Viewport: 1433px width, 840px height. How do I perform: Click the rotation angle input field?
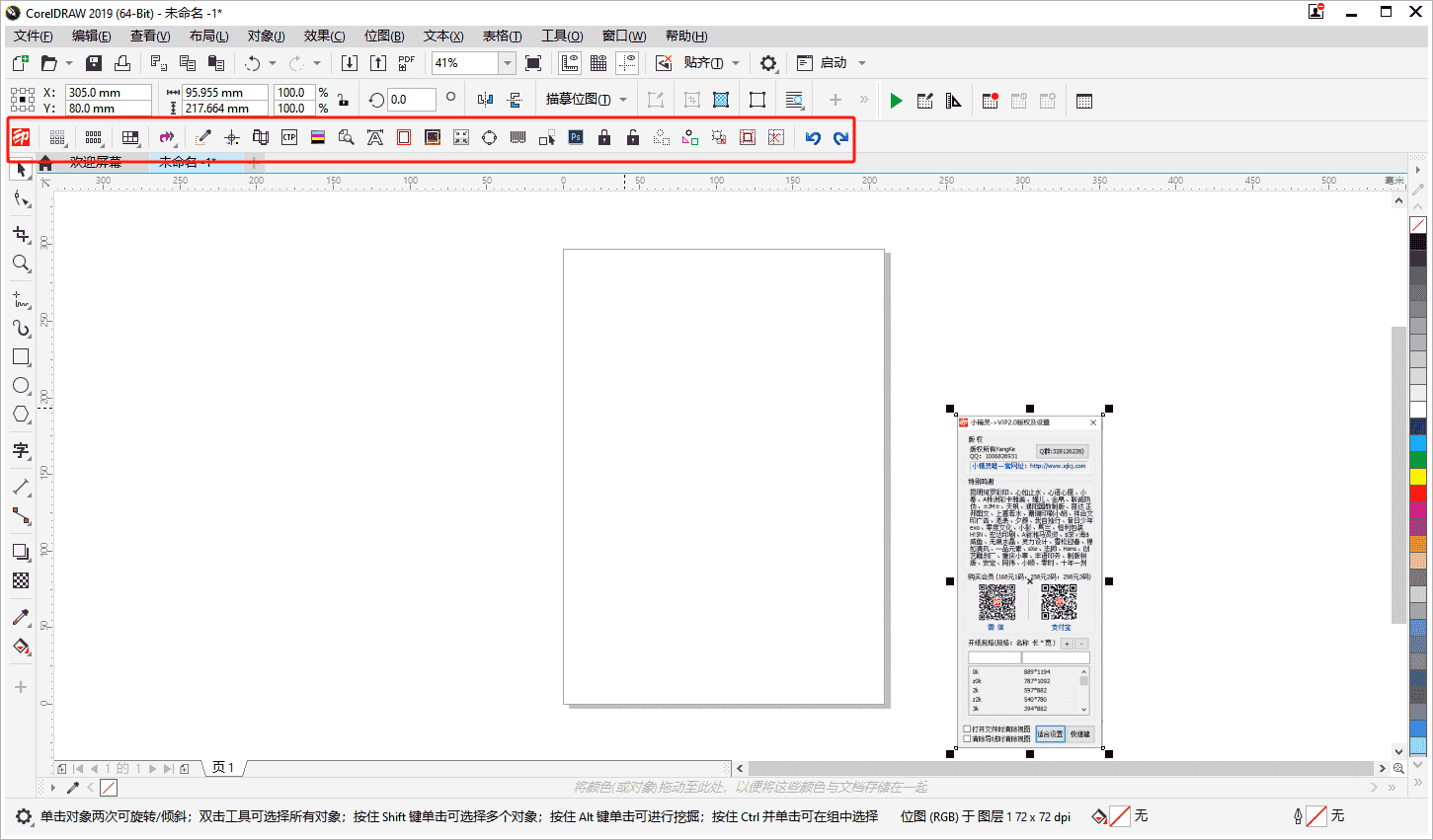[411, 100]
